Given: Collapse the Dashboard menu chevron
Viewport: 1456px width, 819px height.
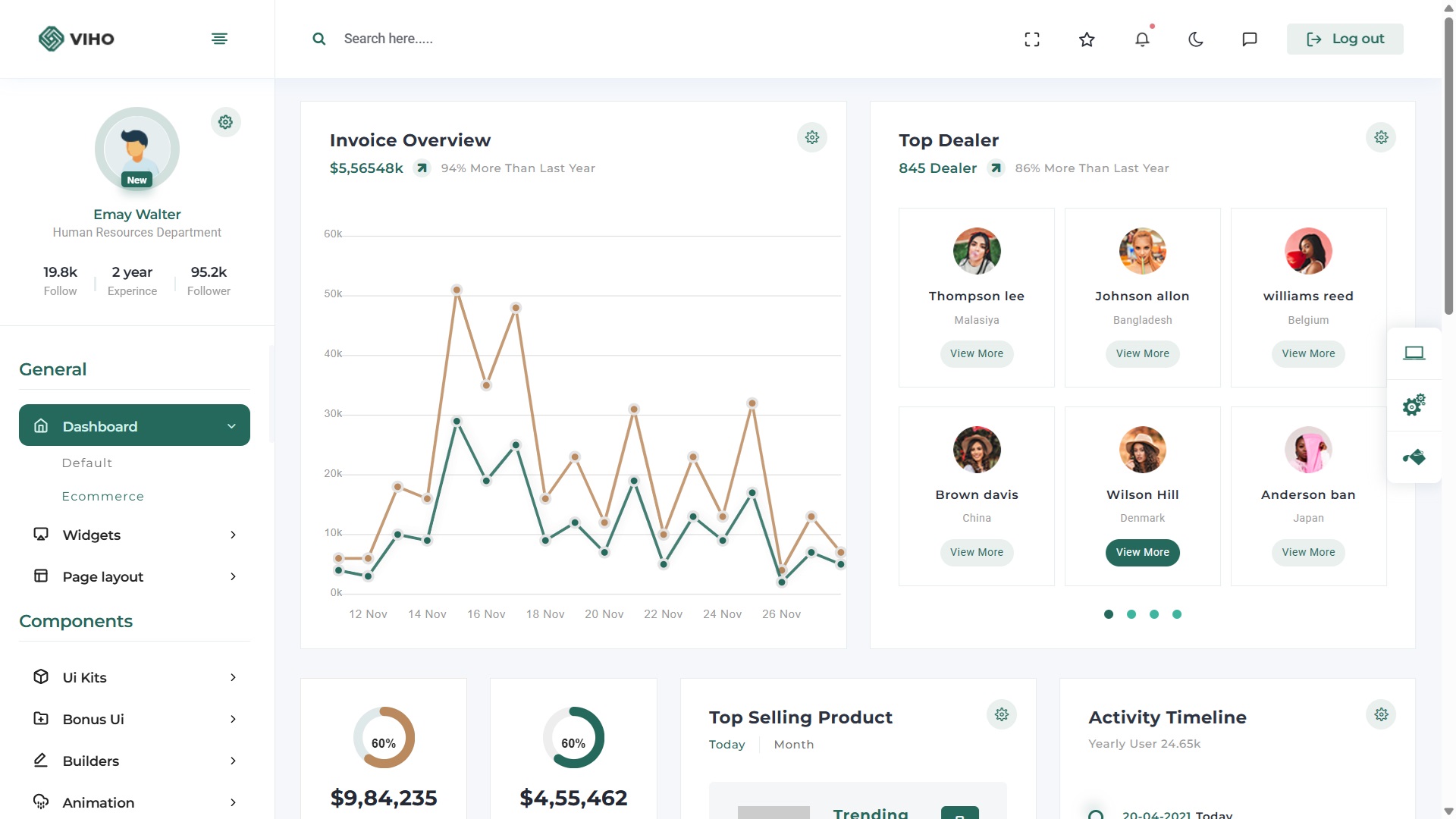Looking at the screenshot, I should (231, 426).
